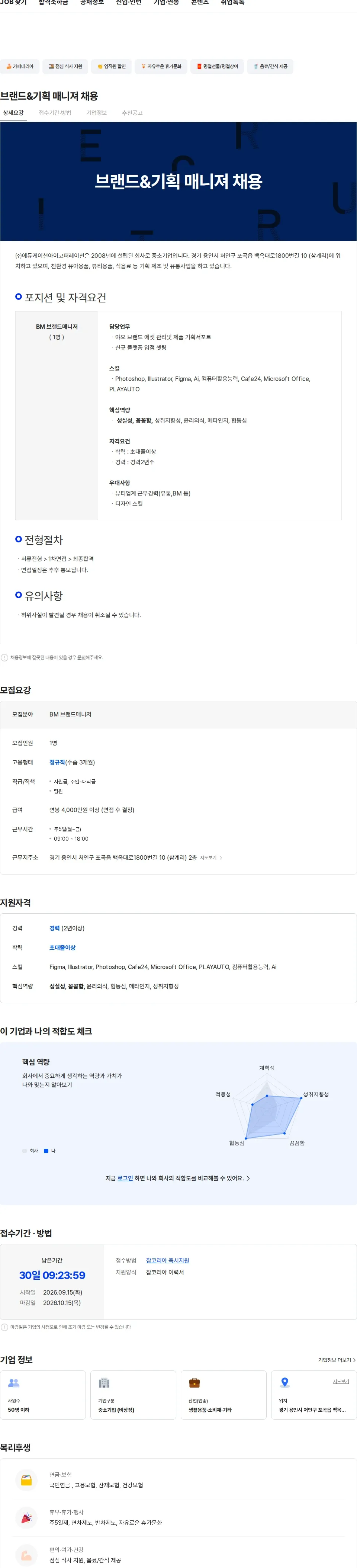Image resolution: width=357 pixels, height=1568 pixels.
Task: Click the 정규직 employment type link
Action: (57, 762)
